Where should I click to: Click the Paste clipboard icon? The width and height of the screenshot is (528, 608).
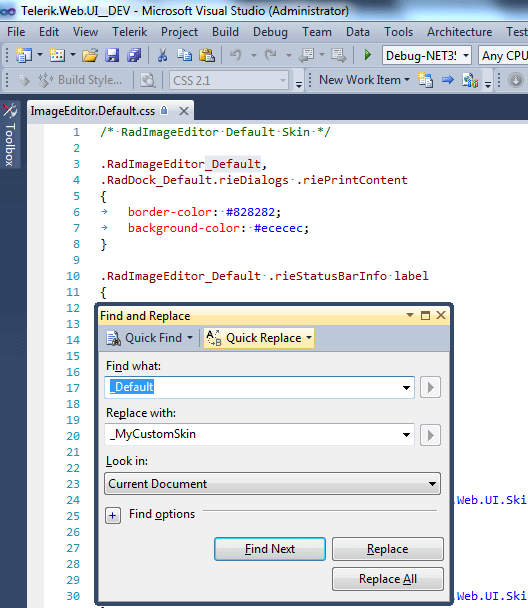[x=207, y=55]
